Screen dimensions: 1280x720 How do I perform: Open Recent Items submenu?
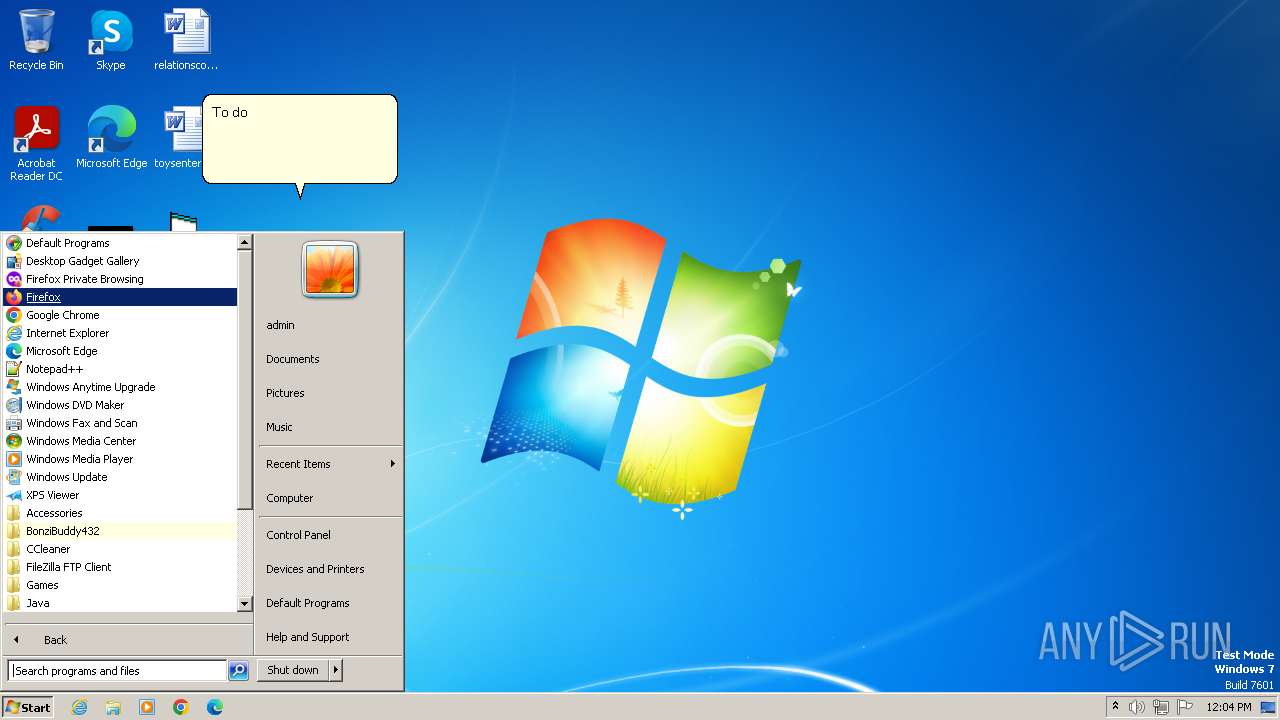[330, 464]
